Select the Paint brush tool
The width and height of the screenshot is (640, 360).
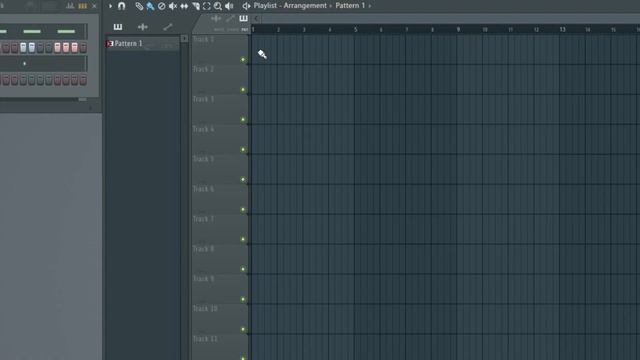[x=150, y=6]
